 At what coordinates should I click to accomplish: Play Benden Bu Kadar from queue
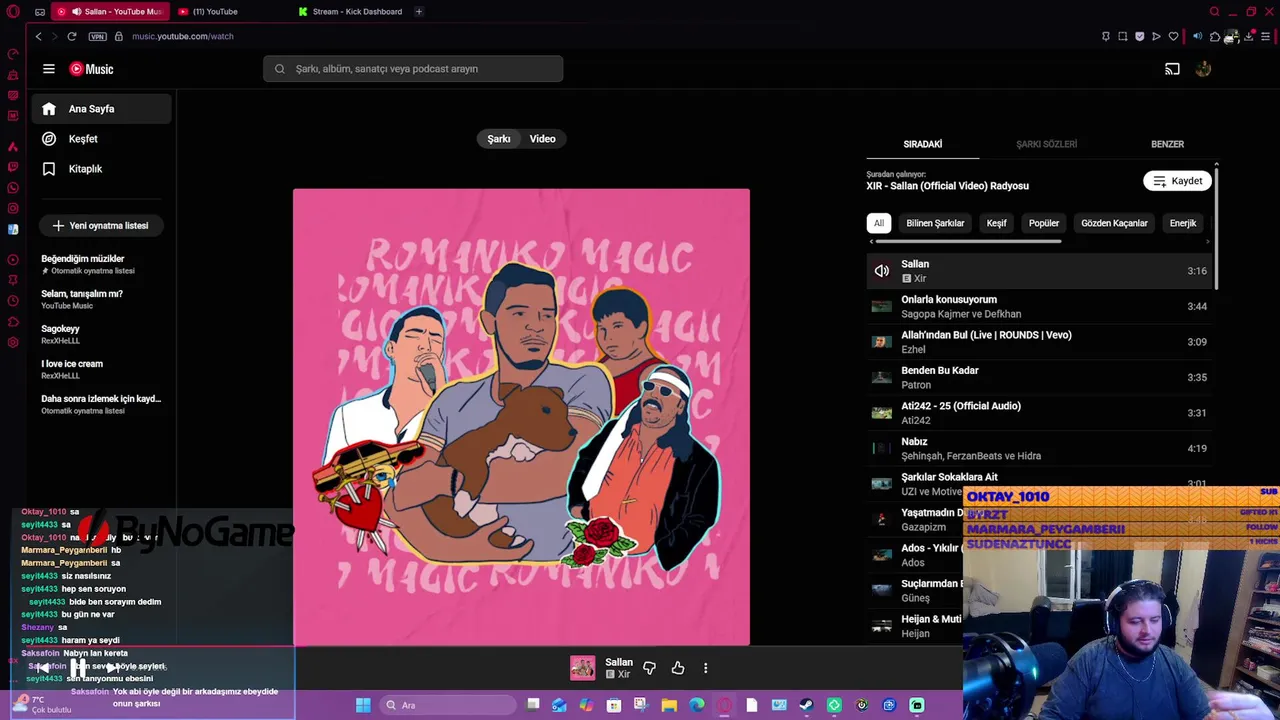[1040, 377]
